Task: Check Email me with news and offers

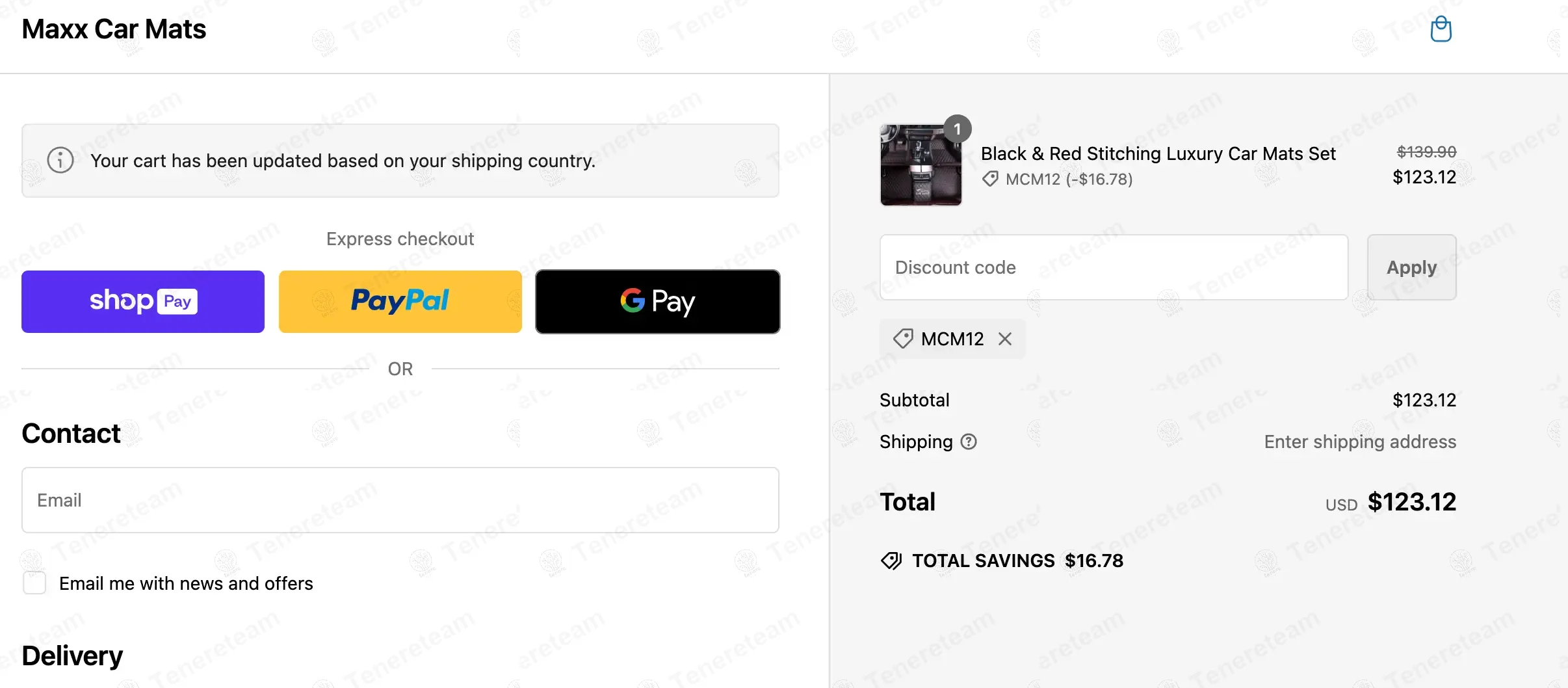Action: (x=34, y=583)
